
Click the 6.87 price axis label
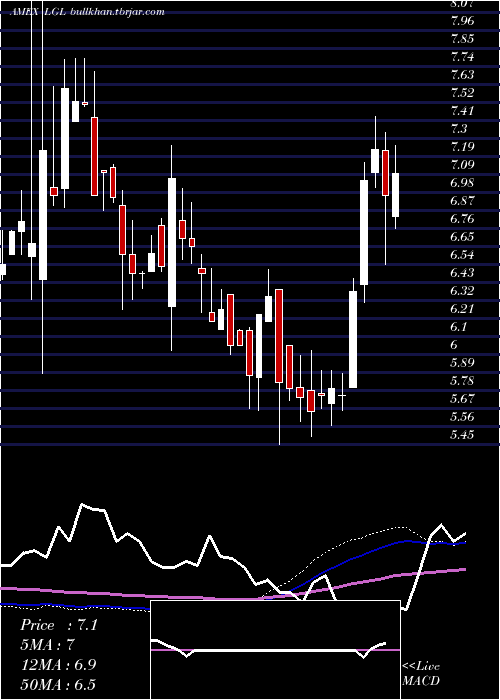coord(462,201)
